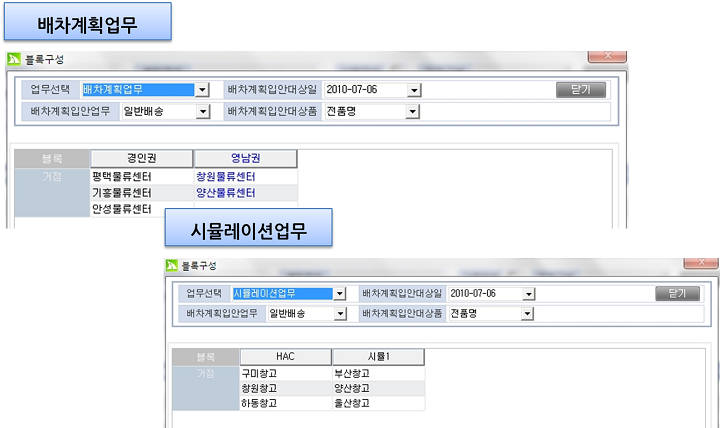This screenshot has width=720, height=428.
Task: Click the 평택물류센터 cell
Action: tap(142, 177)
